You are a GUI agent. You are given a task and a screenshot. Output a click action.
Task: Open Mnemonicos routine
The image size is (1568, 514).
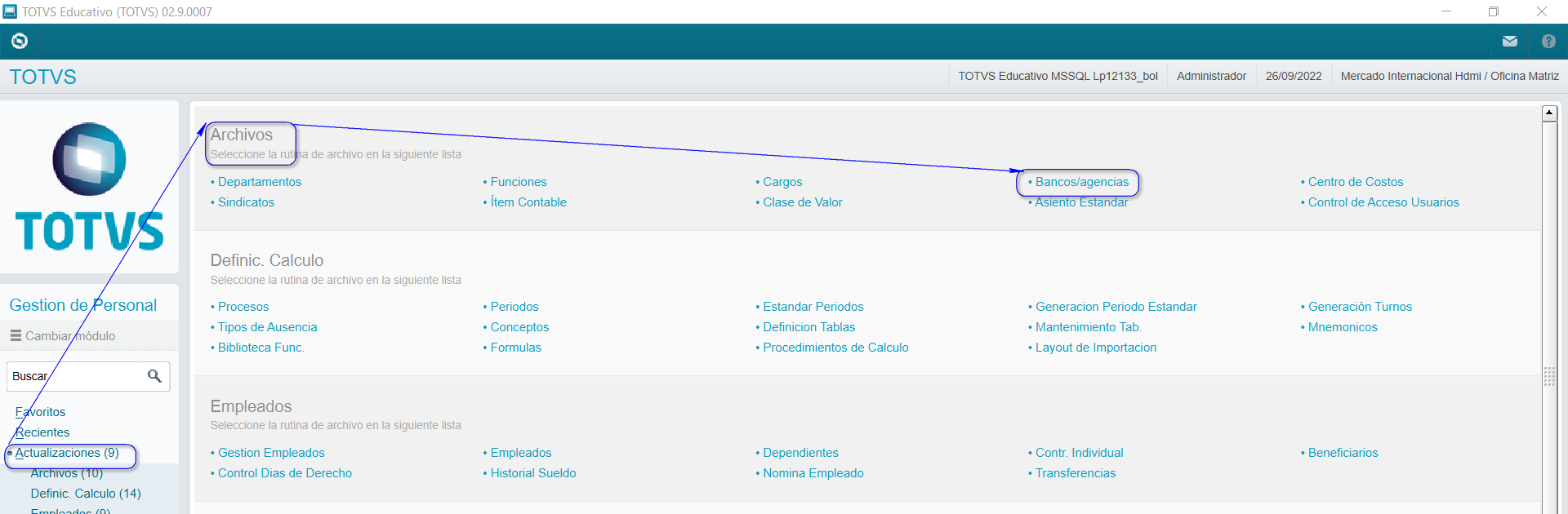[x=1343, y=327]
